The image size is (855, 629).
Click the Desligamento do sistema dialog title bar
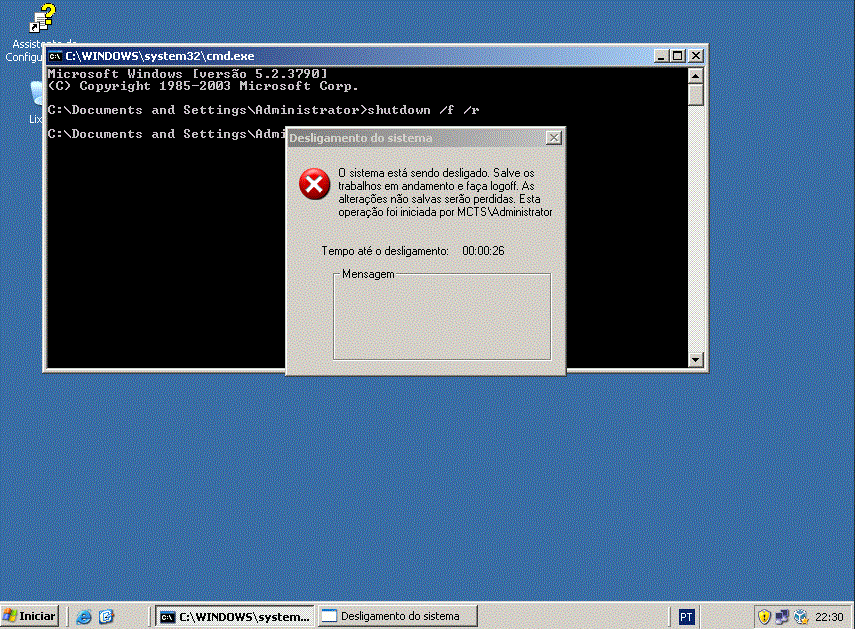[416, 138]
